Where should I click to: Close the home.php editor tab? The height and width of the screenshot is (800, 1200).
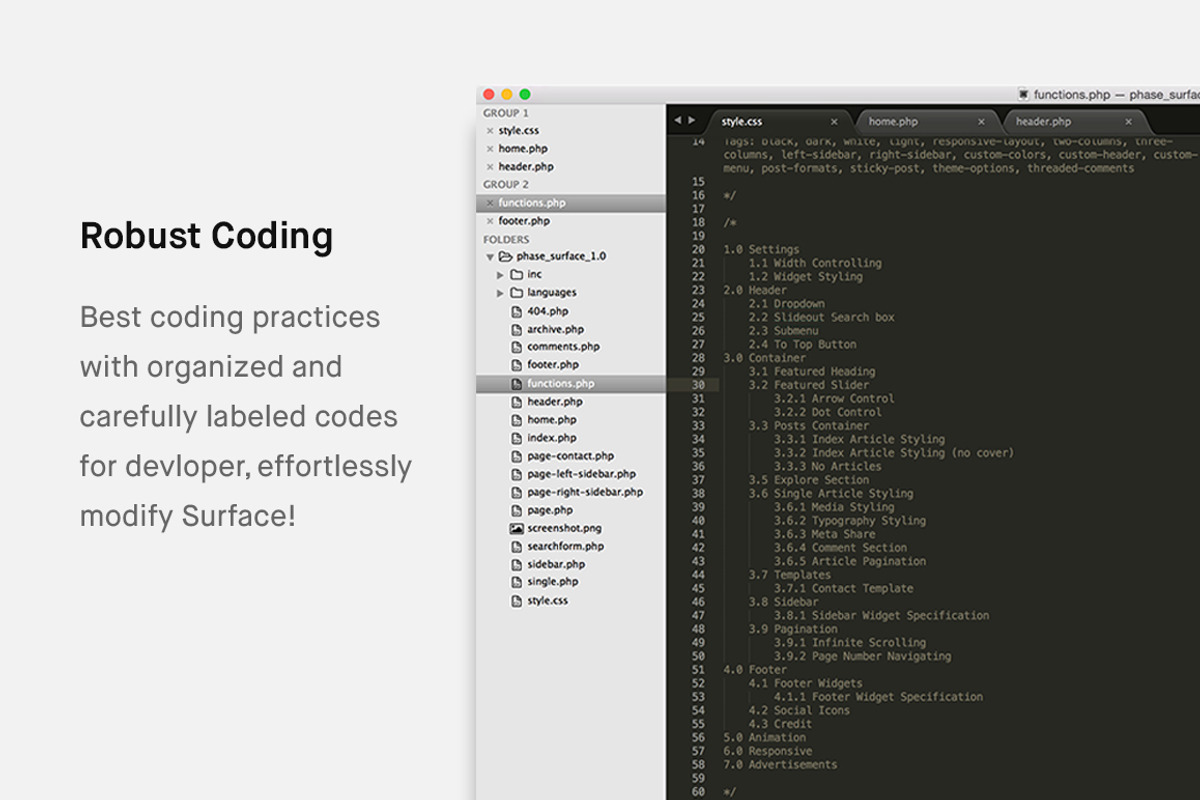coord(981,122)
